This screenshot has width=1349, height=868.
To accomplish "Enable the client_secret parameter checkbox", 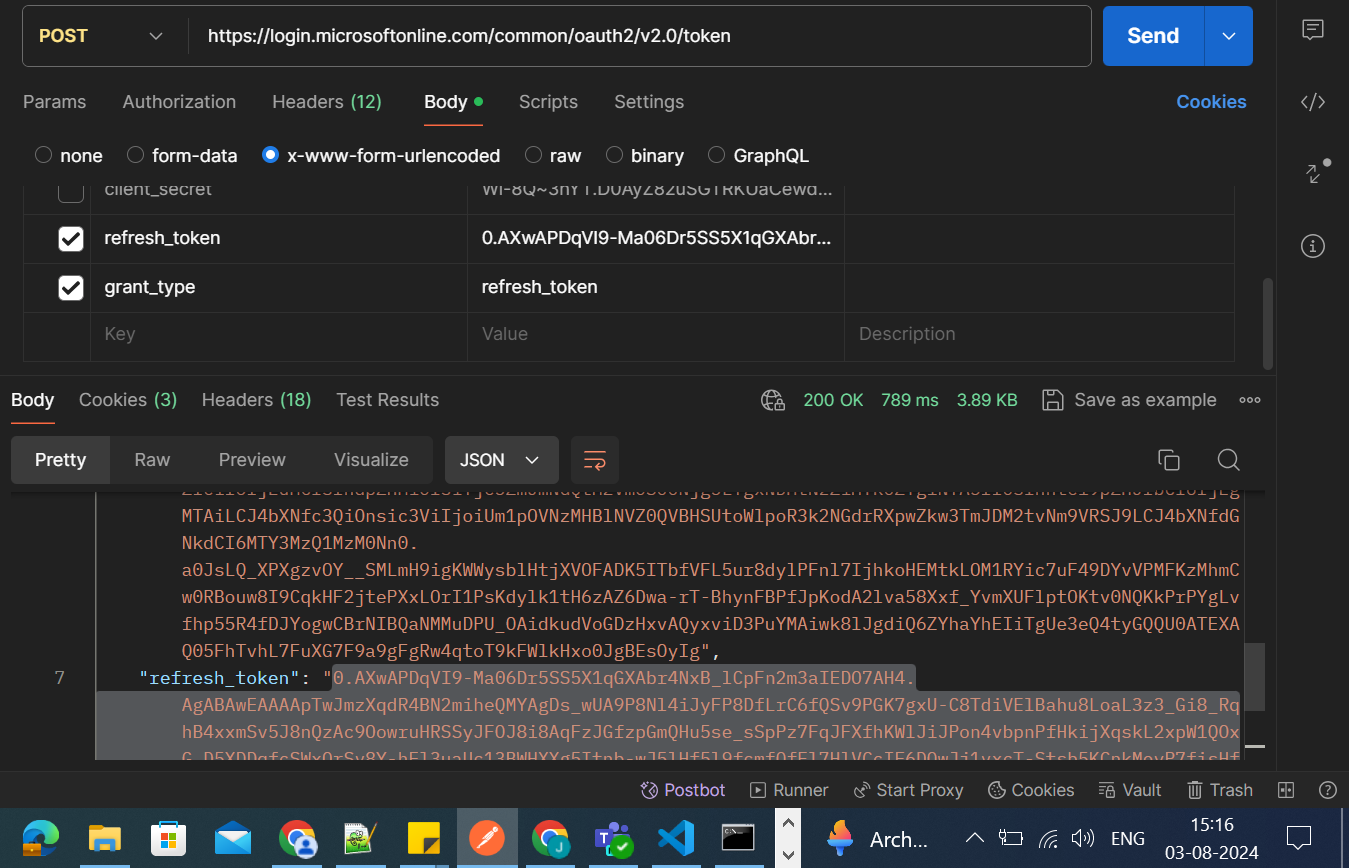I will click(x=70, y=191).
